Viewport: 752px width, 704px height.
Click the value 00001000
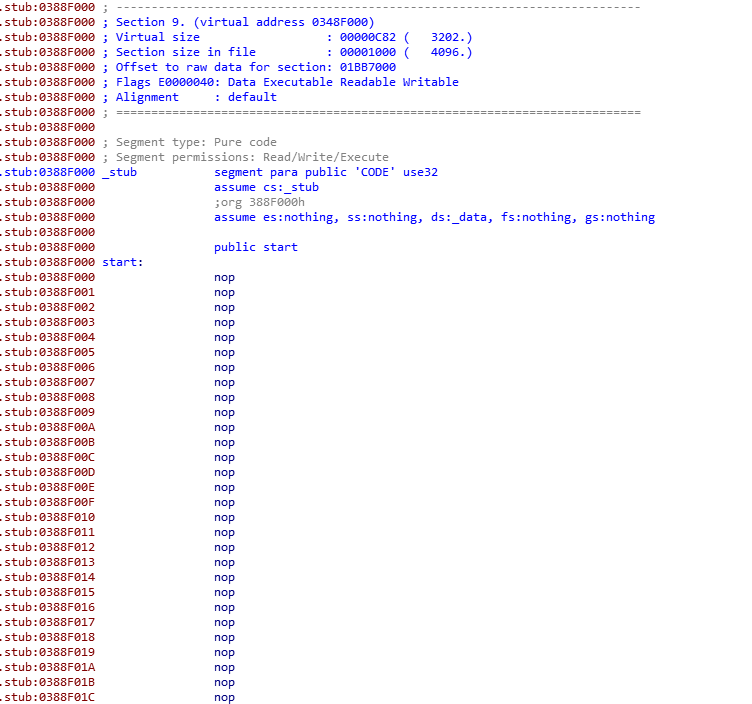coord(368,52)
